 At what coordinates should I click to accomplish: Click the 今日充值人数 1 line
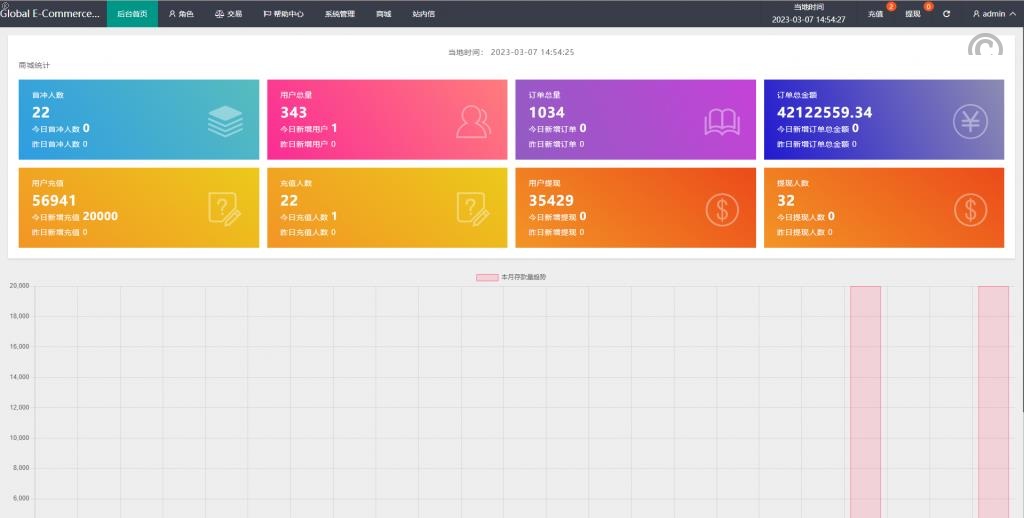309,216
